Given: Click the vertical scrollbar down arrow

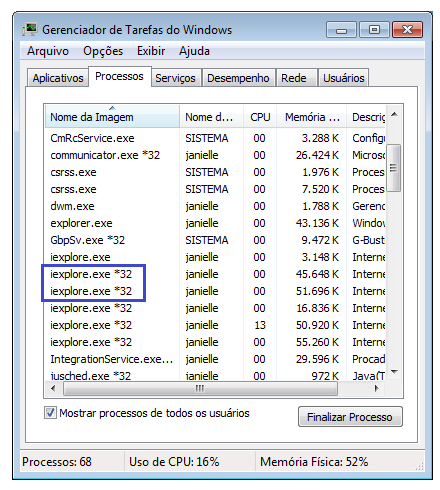Looking at the screenshot, I should coord(395,372).
